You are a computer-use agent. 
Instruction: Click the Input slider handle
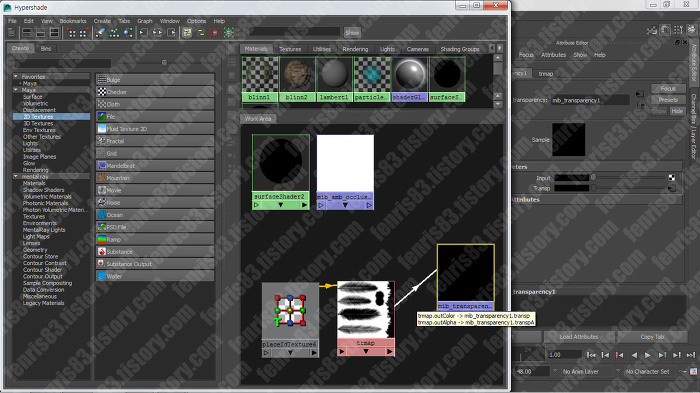click(x=594, y=178)
